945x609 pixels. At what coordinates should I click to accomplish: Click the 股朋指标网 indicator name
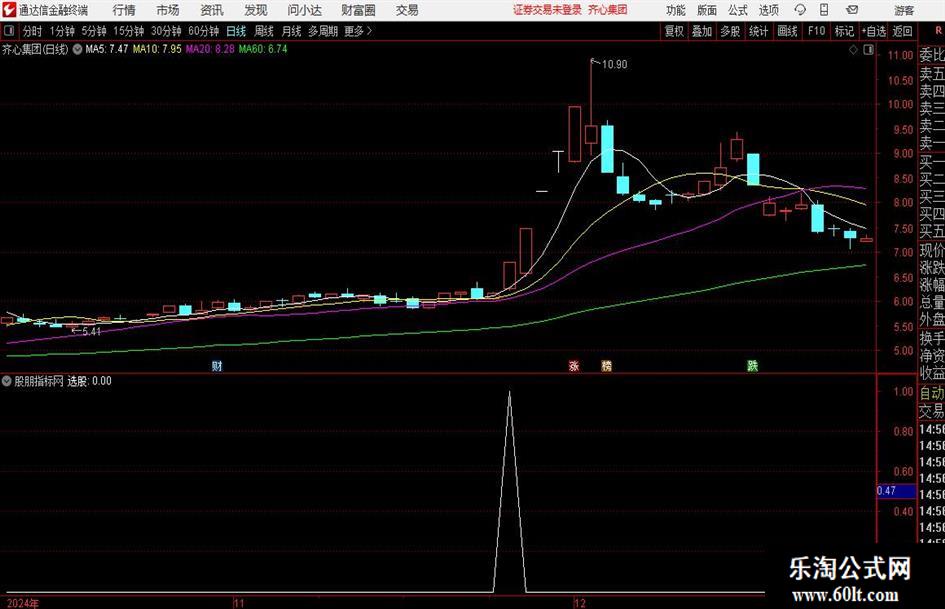coord(39,381)
